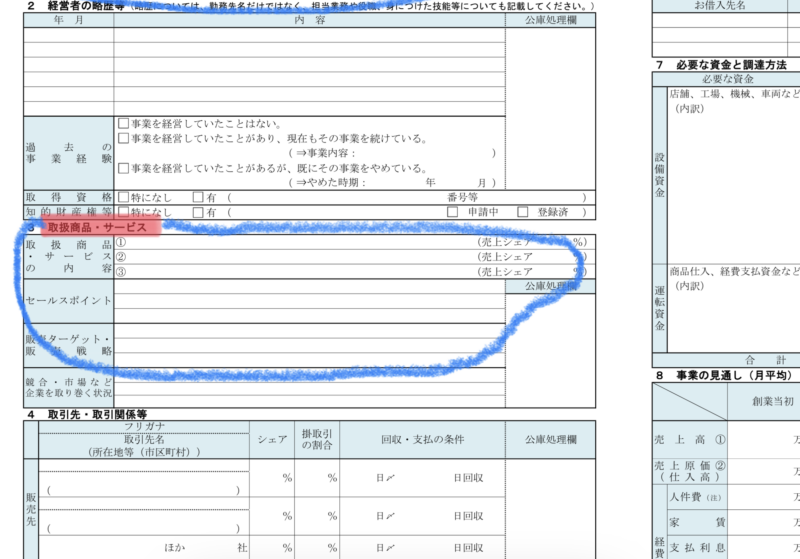Click the 競合・市場など entry area
This screenshot has width=800, height=559.
[x=310, y=388]
